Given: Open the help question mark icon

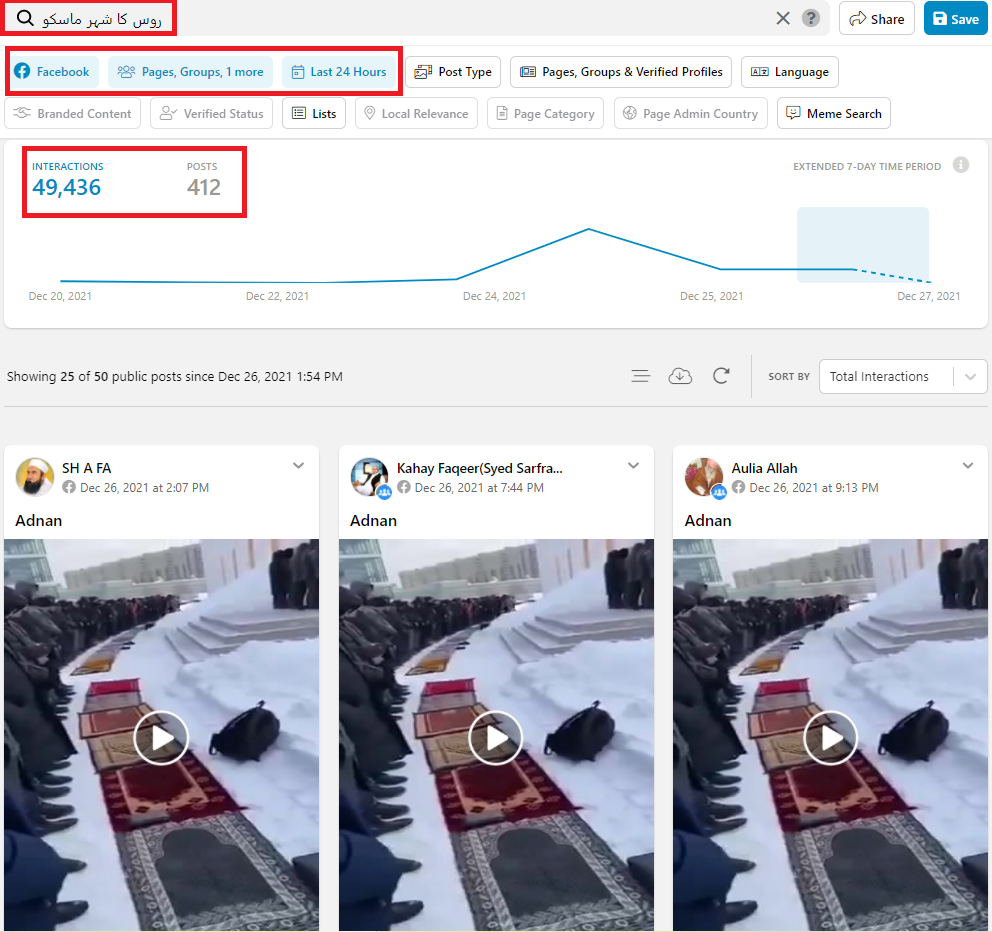Looking at the screenshot, I should pyautogui.click(x=811, y=18).
